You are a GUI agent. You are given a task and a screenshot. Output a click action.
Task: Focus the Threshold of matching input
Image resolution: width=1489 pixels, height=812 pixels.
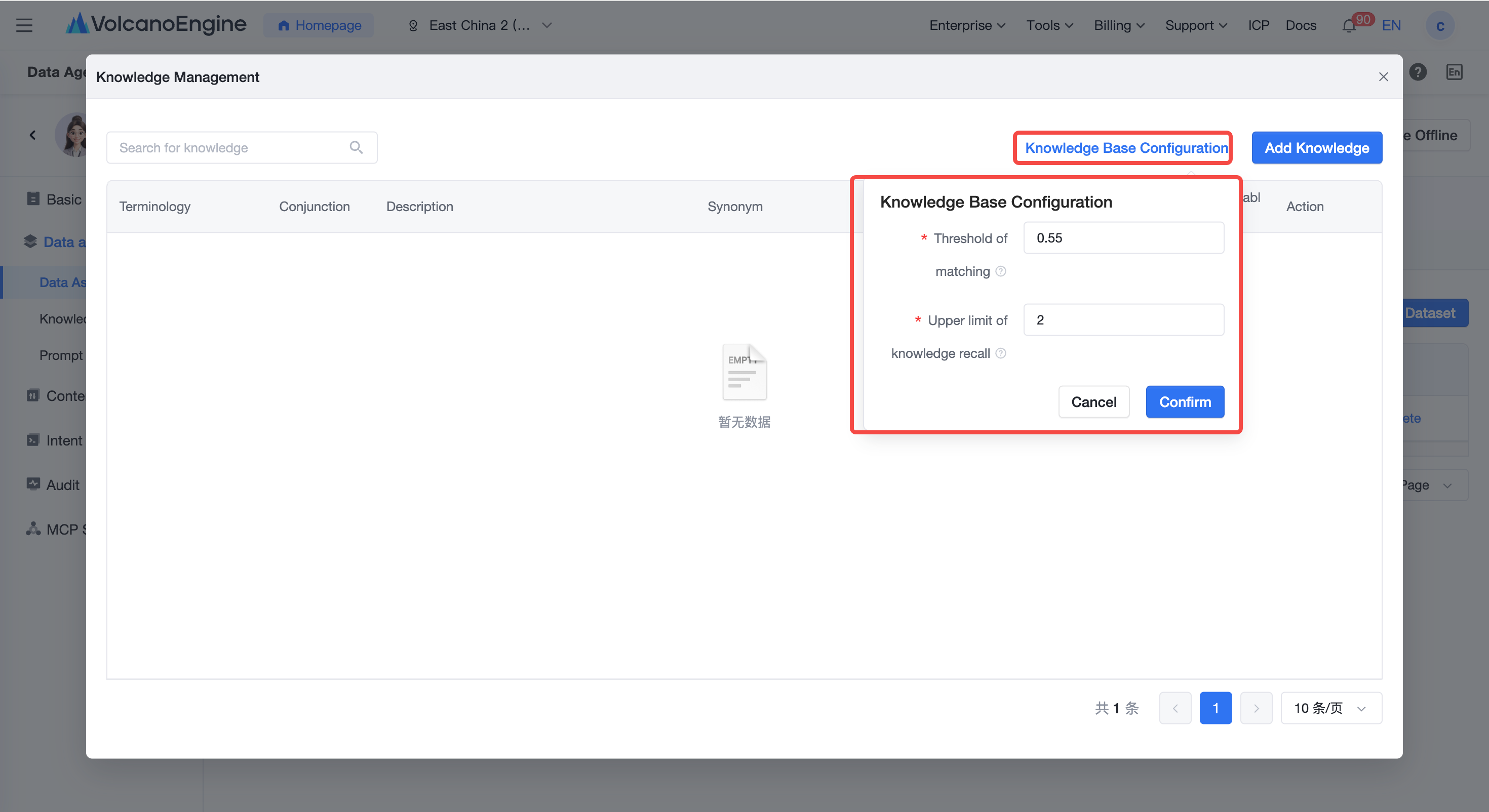pos(1124,237)
